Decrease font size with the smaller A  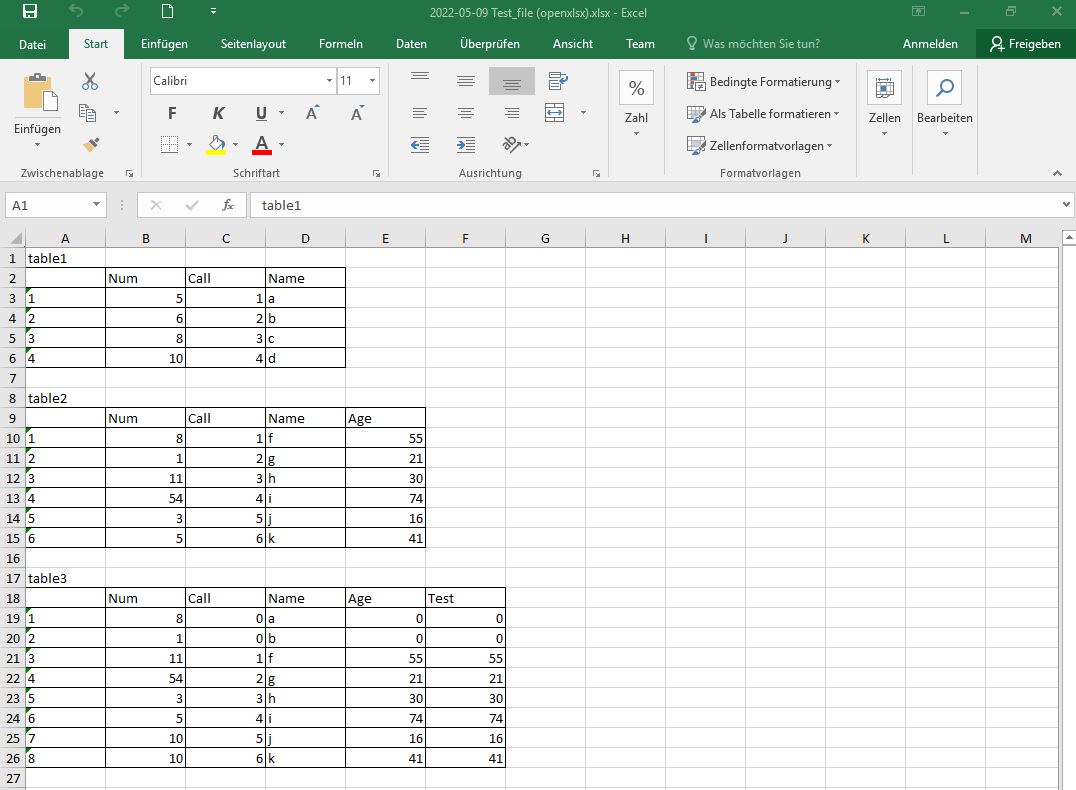coord(357,113)
